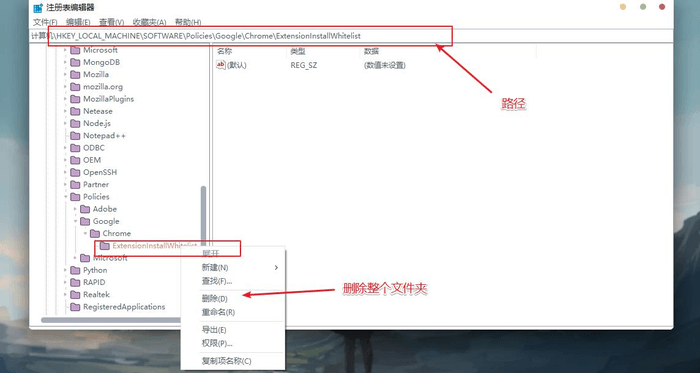Expand the Python key arrow
Viewport: 700px width, 373px height.
(x=65, y=270)
